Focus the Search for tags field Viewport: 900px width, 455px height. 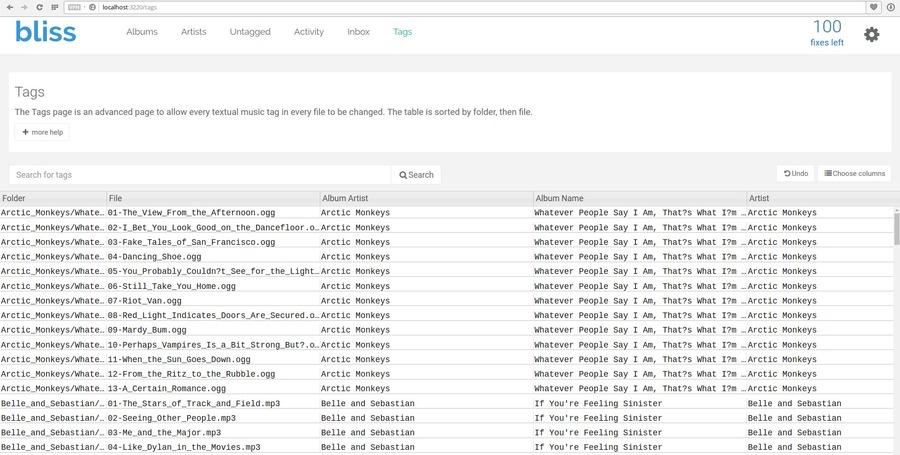[x=200, y=174]
